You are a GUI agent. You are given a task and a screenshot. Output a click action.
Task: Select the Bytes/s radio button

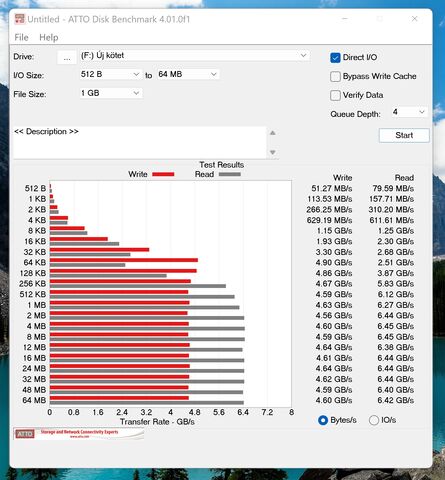[x=323, y=420]
